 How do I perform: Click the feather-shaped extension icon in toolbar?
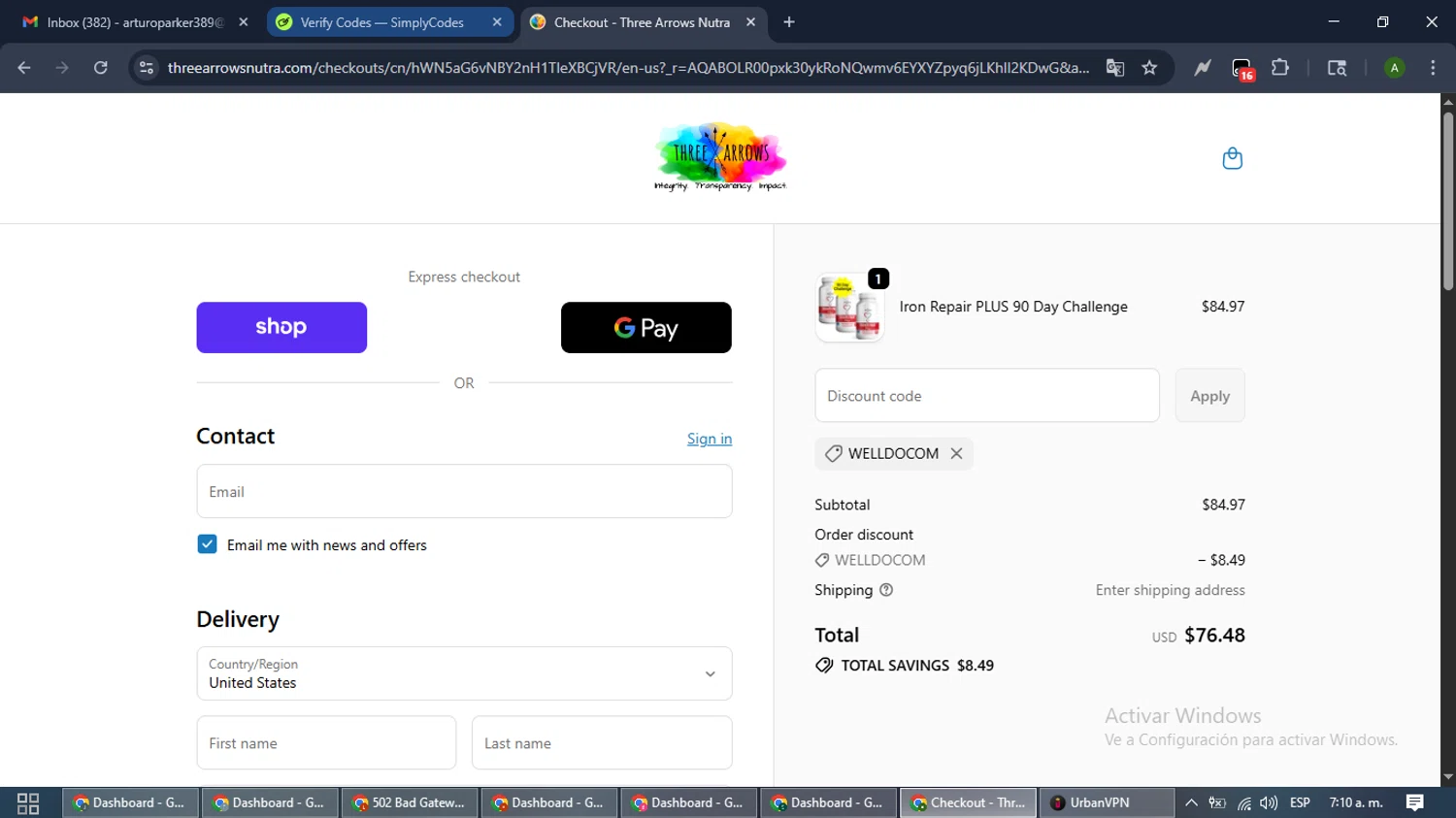coord(1203,68)
